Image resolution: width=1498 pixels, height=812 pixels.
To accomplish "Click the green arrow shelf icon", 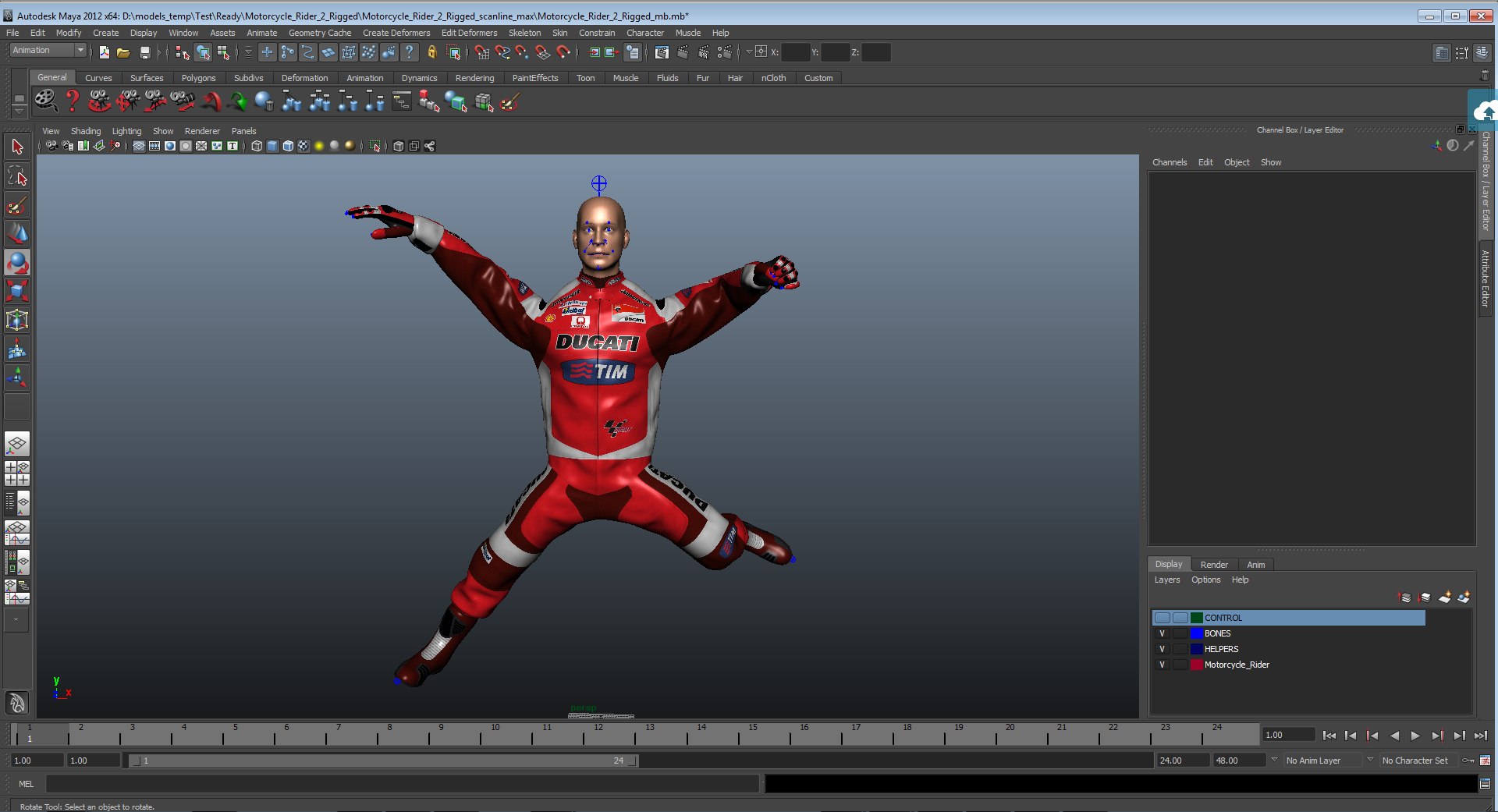I will 238,101.
